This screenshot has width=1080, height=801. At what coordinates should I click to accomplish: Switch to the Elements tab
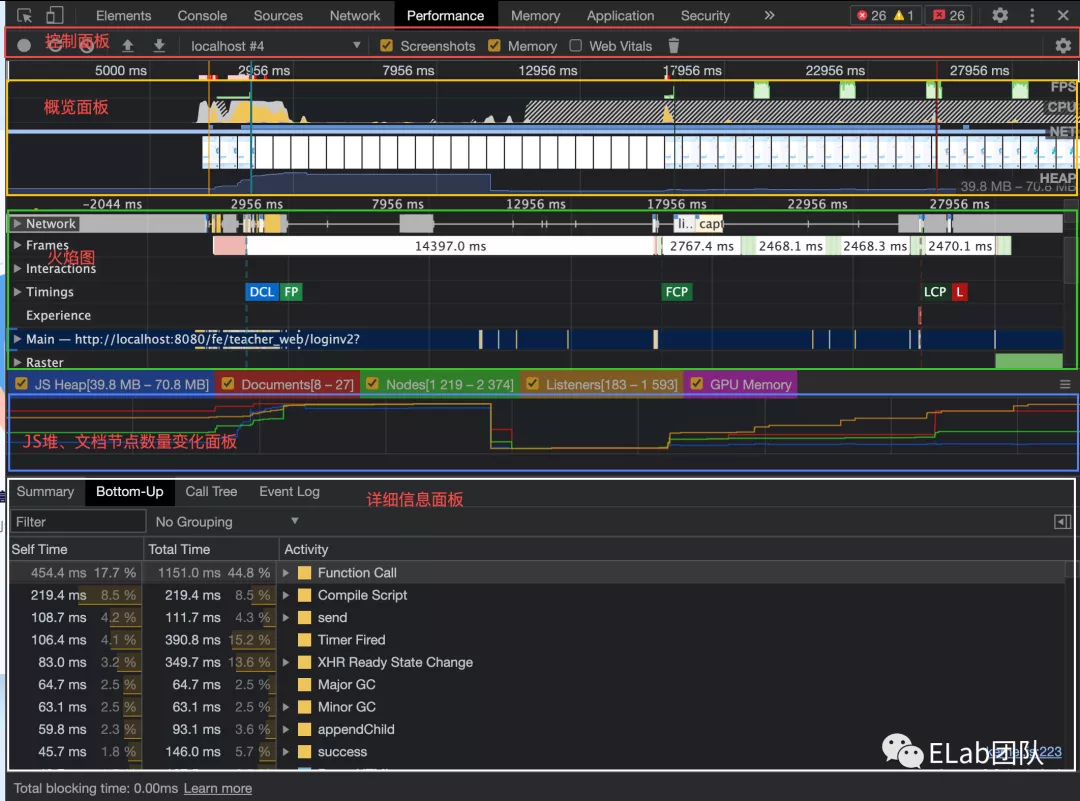(123, 15)
